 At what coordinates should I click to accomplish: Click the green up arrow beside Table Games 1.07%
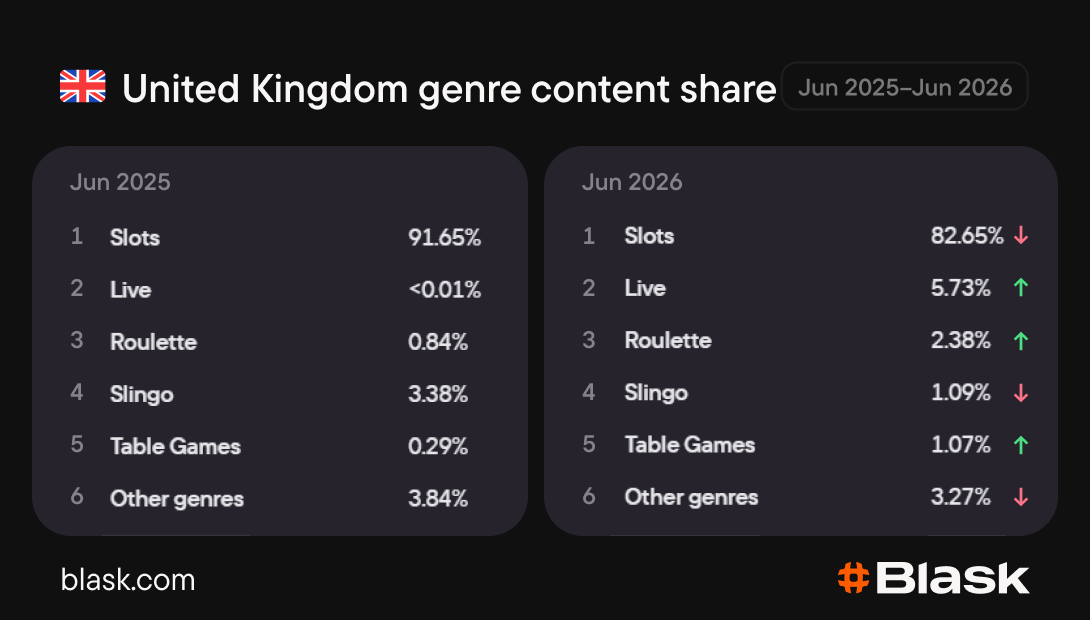pyautogui.click(x=1020, y=445)
